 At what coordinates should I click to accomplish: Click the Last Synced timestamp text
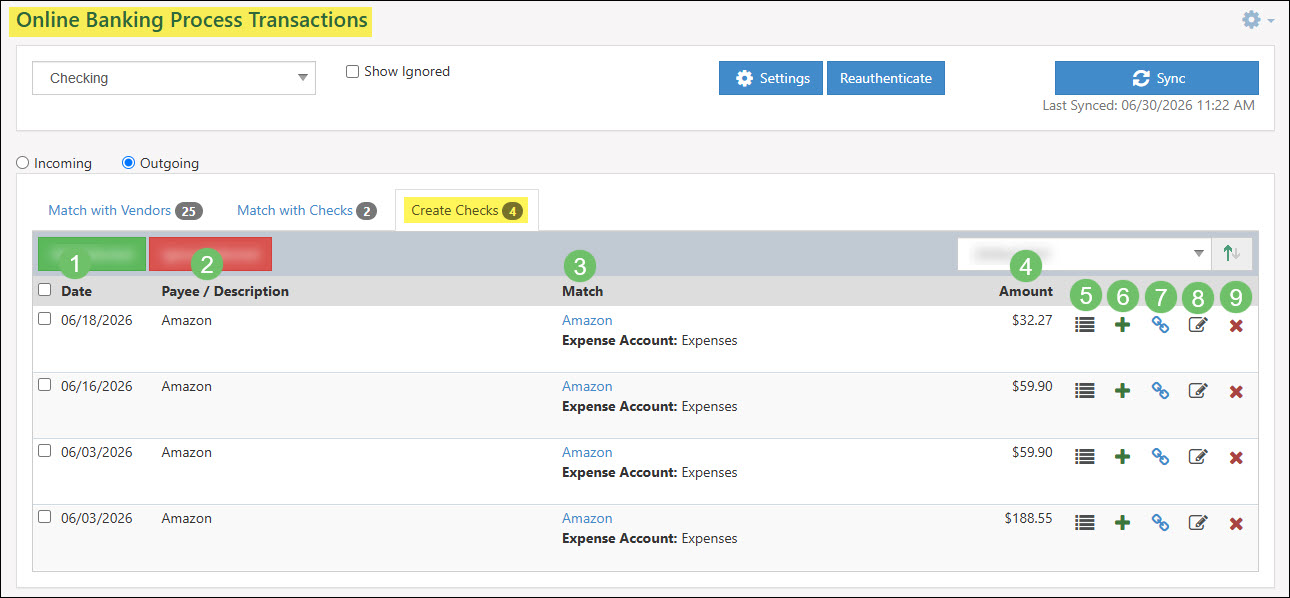[x=1148, y=105]
